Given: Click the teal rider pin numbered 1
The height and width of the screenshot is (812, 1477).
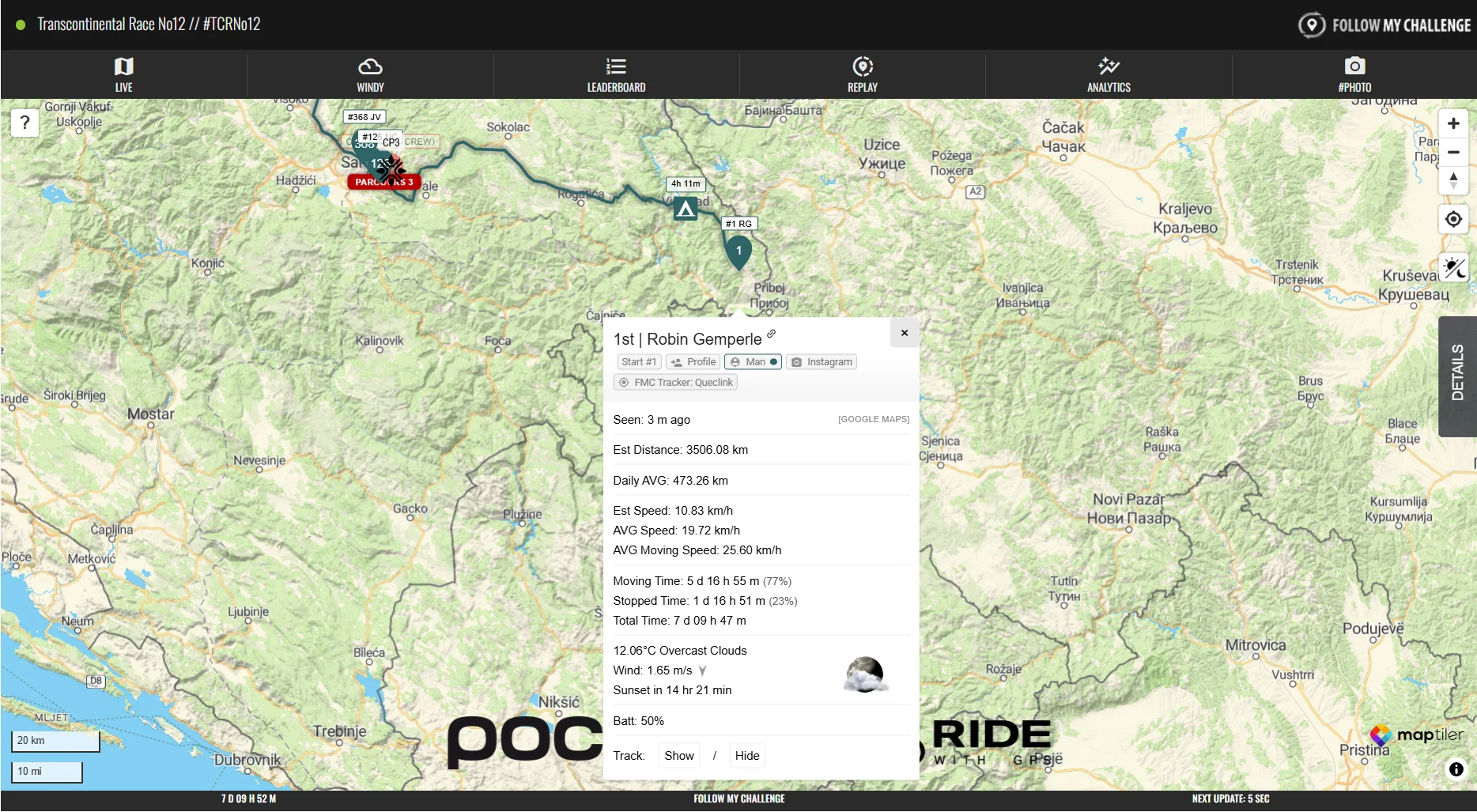Looking at the screenshot, I should tap(738, 252).
